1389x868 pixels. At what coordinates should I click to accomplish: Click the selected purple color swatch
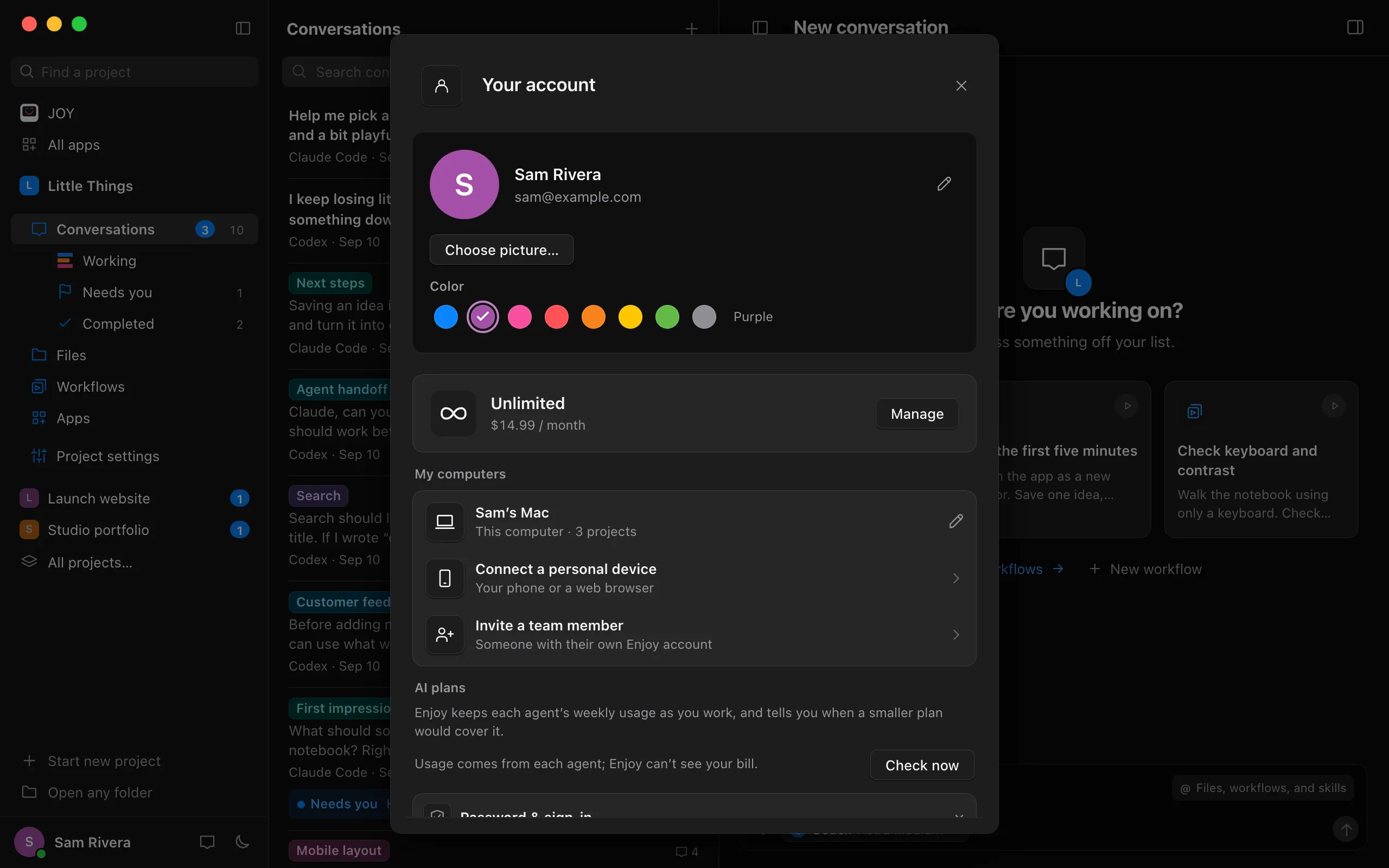pyautogui.click(x=483, y=317)
